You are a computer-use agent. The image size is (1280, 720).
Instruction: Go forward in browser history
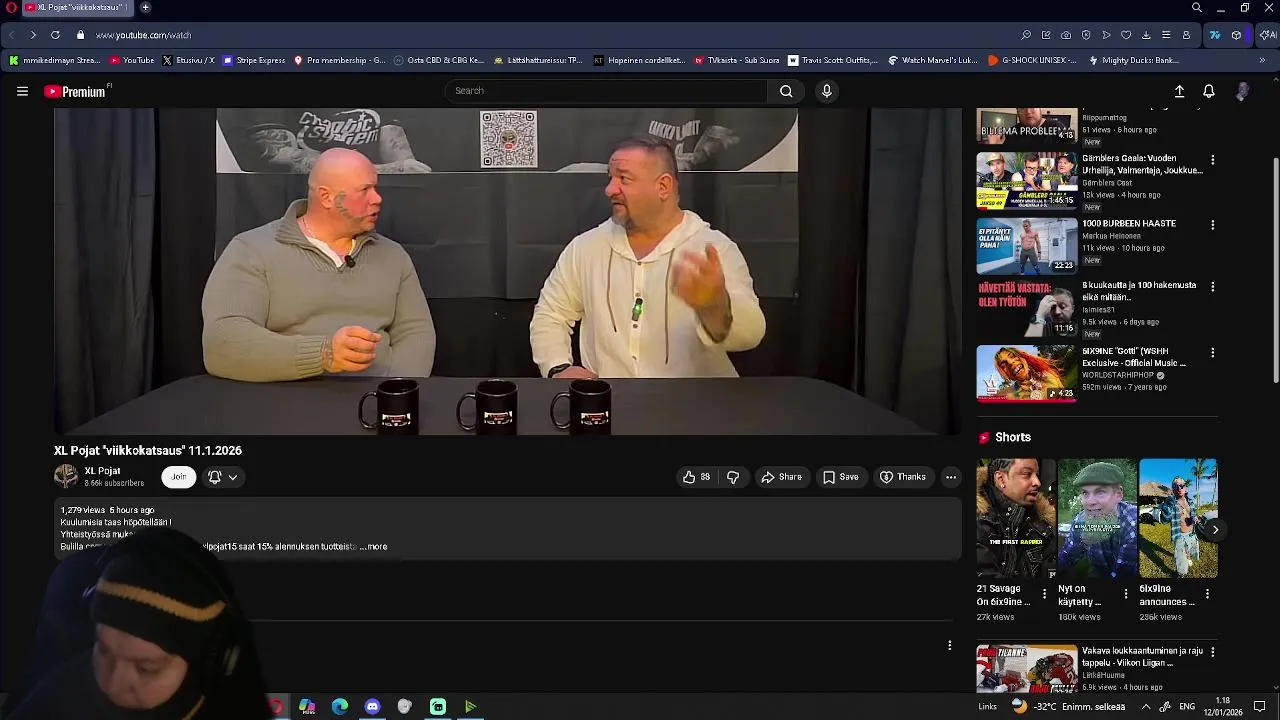(33, 35)
